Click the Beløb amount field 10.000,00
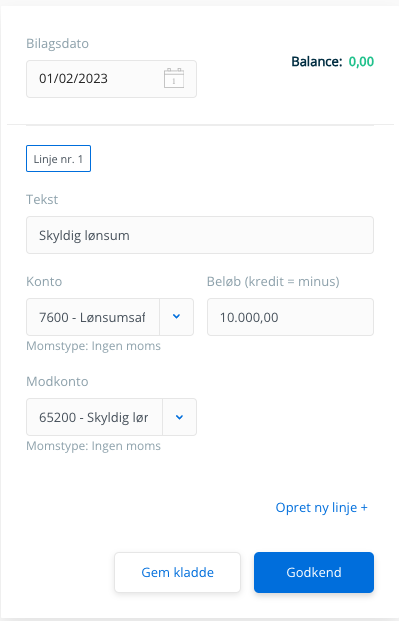 290,317
